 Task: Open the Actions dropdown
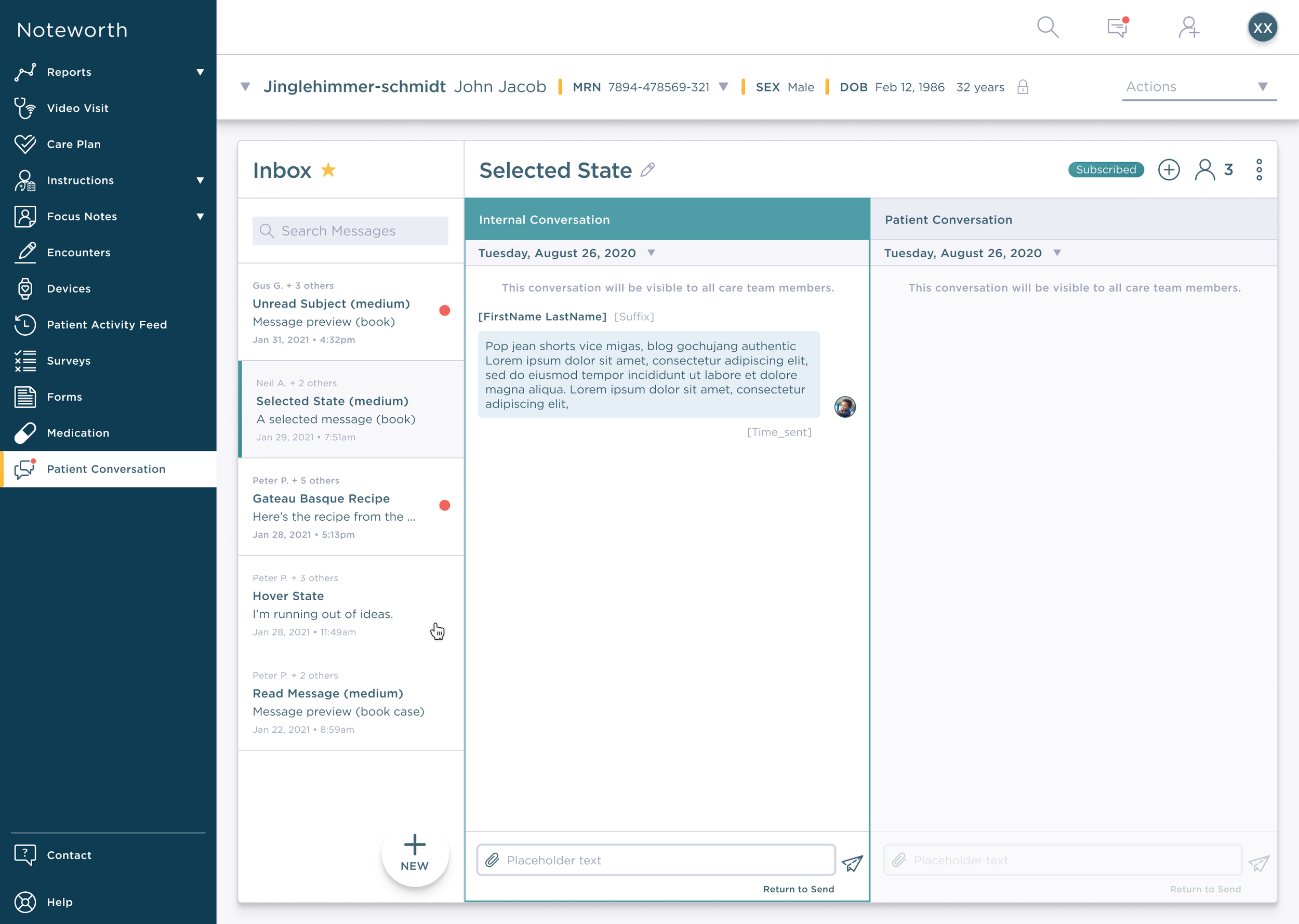coord(1199,87)
